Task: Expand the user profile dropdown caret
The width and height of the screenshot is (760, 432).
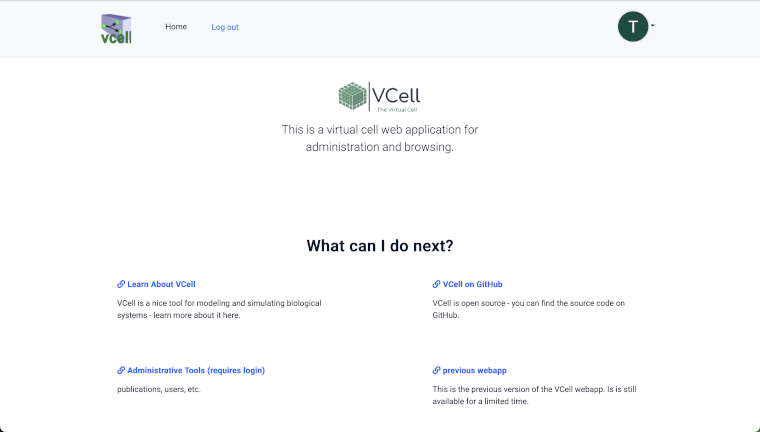Action: [x=652, y=26]
